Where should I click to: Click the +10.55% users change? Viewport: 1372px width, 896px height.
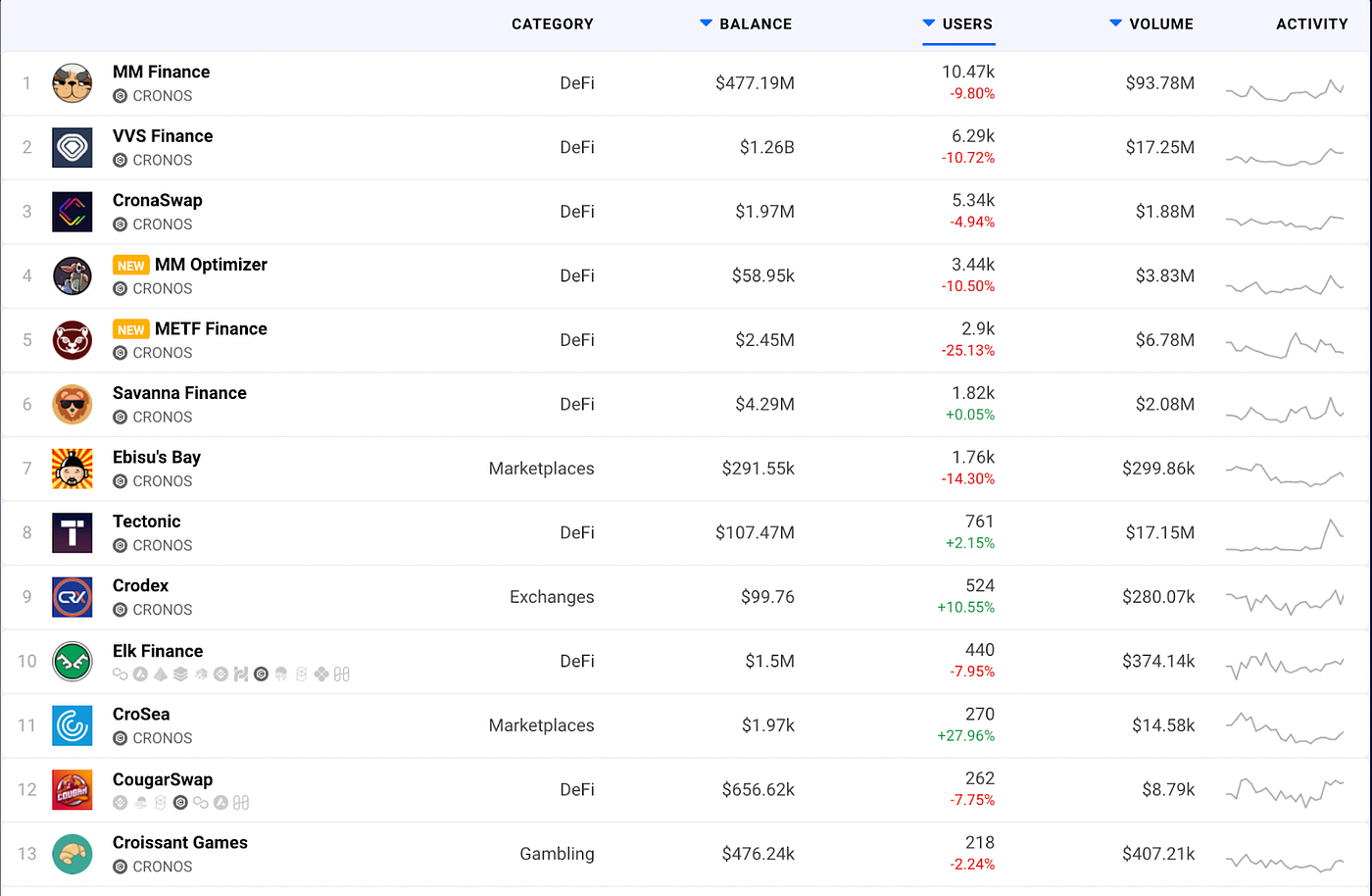pos(965,608)
